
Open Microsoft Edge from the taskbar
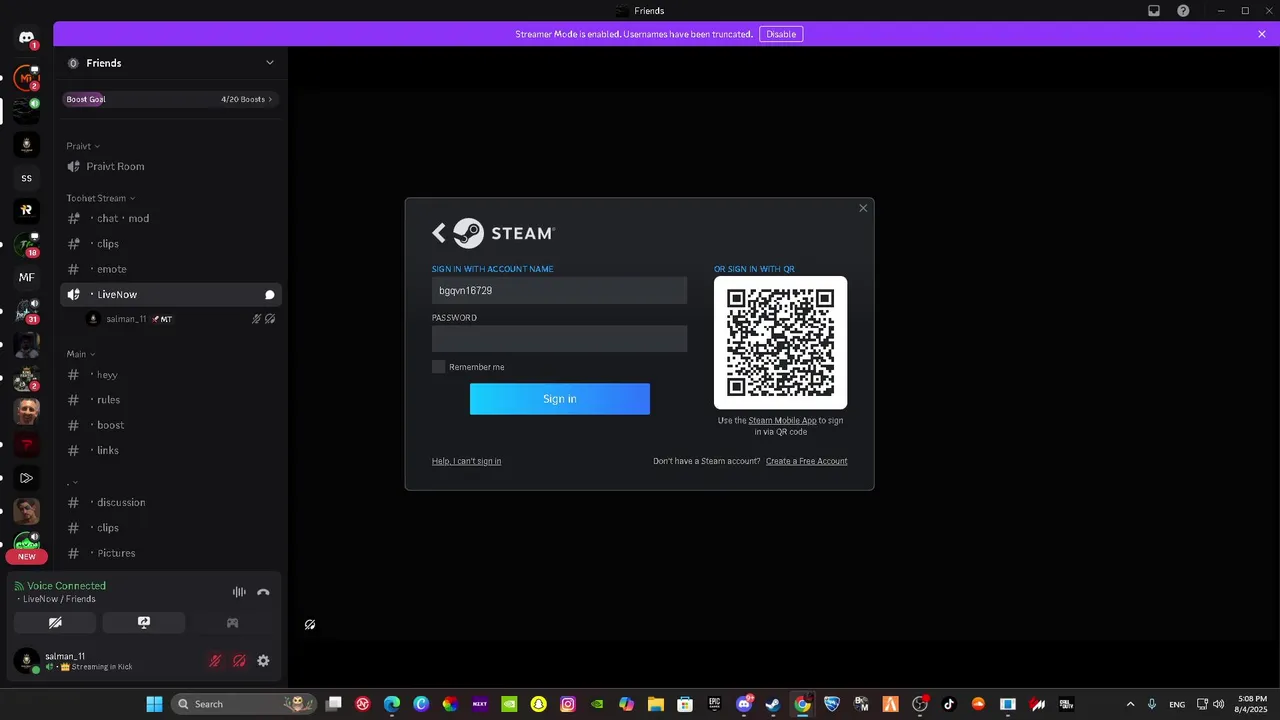tap(392, 704)
